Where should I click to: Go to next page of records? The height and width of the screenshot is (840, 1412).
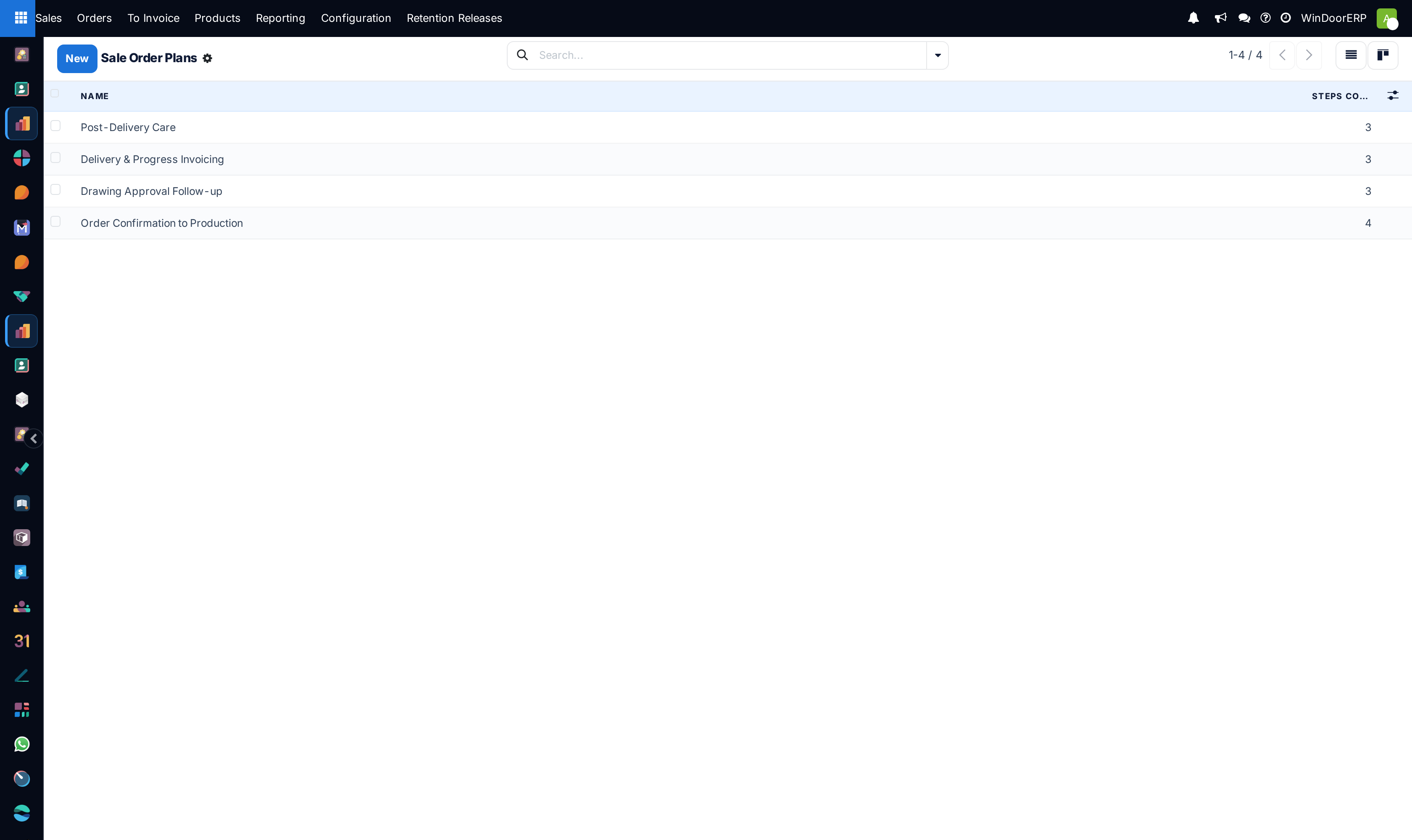pyautogui.click(x=1309, y=55)
